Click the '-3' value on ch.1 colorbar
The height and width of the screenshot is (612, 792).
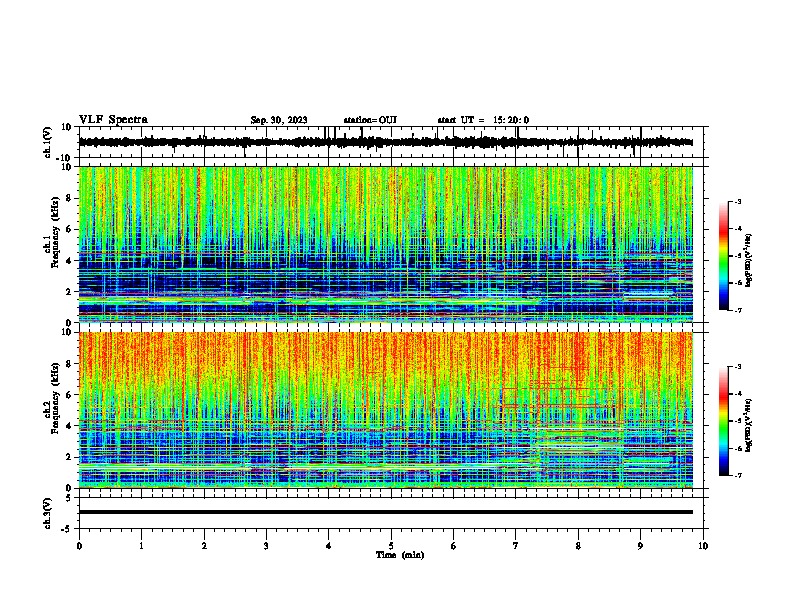point(738,201)
